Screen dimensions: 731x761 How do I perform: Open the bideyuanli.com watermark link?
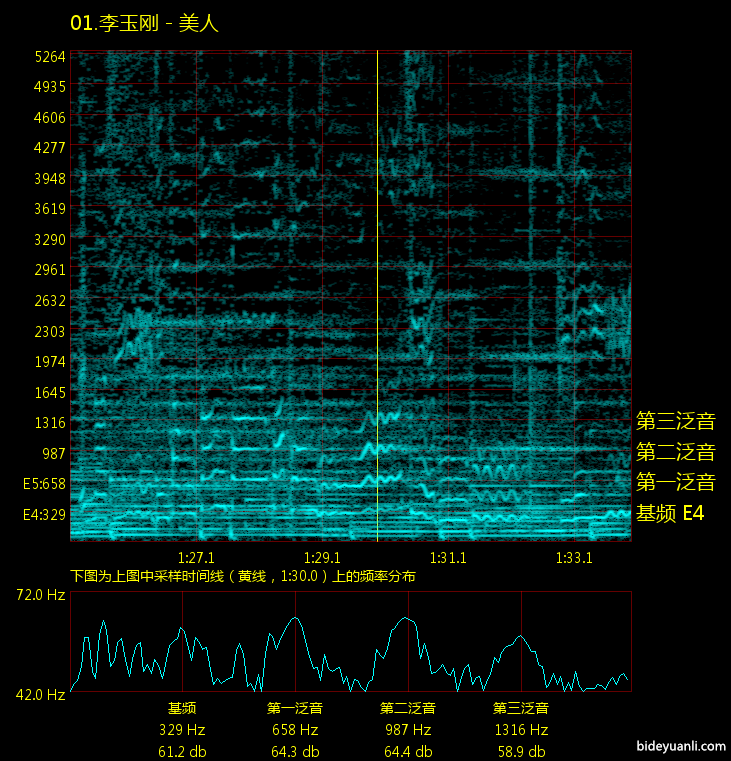tap(679, 745)
